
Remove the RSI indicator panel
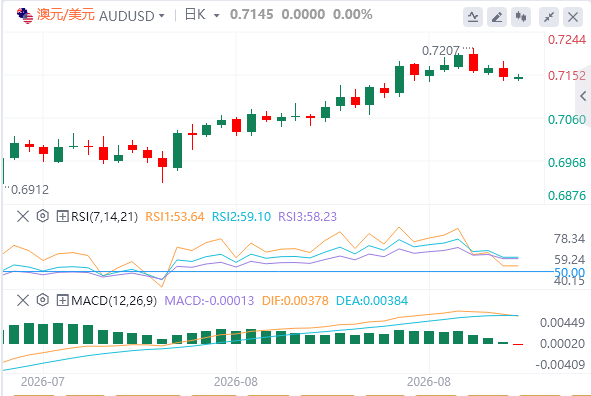coord(23,216)
